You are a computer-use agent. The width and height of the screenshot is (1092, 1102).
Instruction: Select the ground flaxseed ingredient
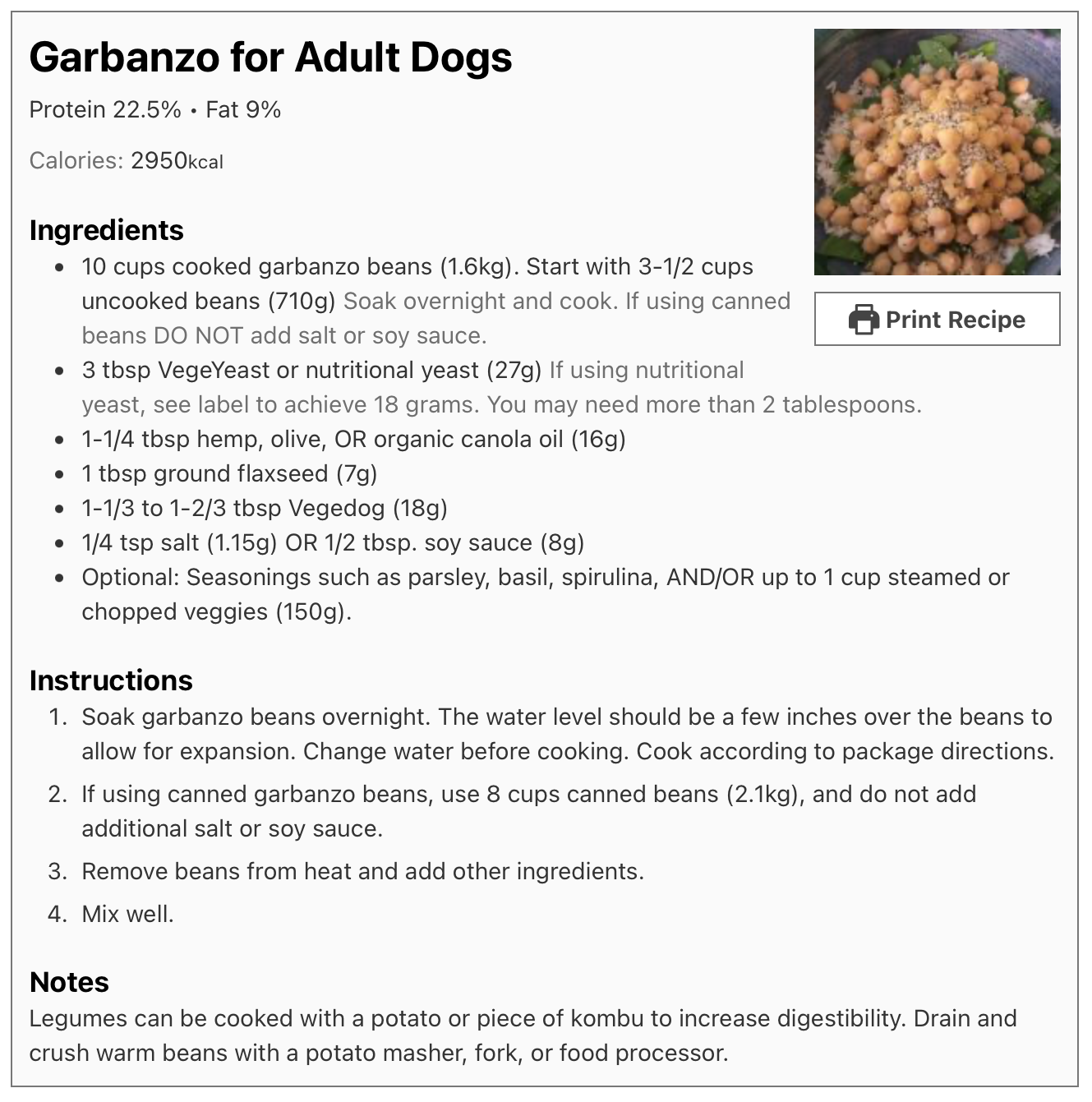pyautogui.click(x=229, y=474)
